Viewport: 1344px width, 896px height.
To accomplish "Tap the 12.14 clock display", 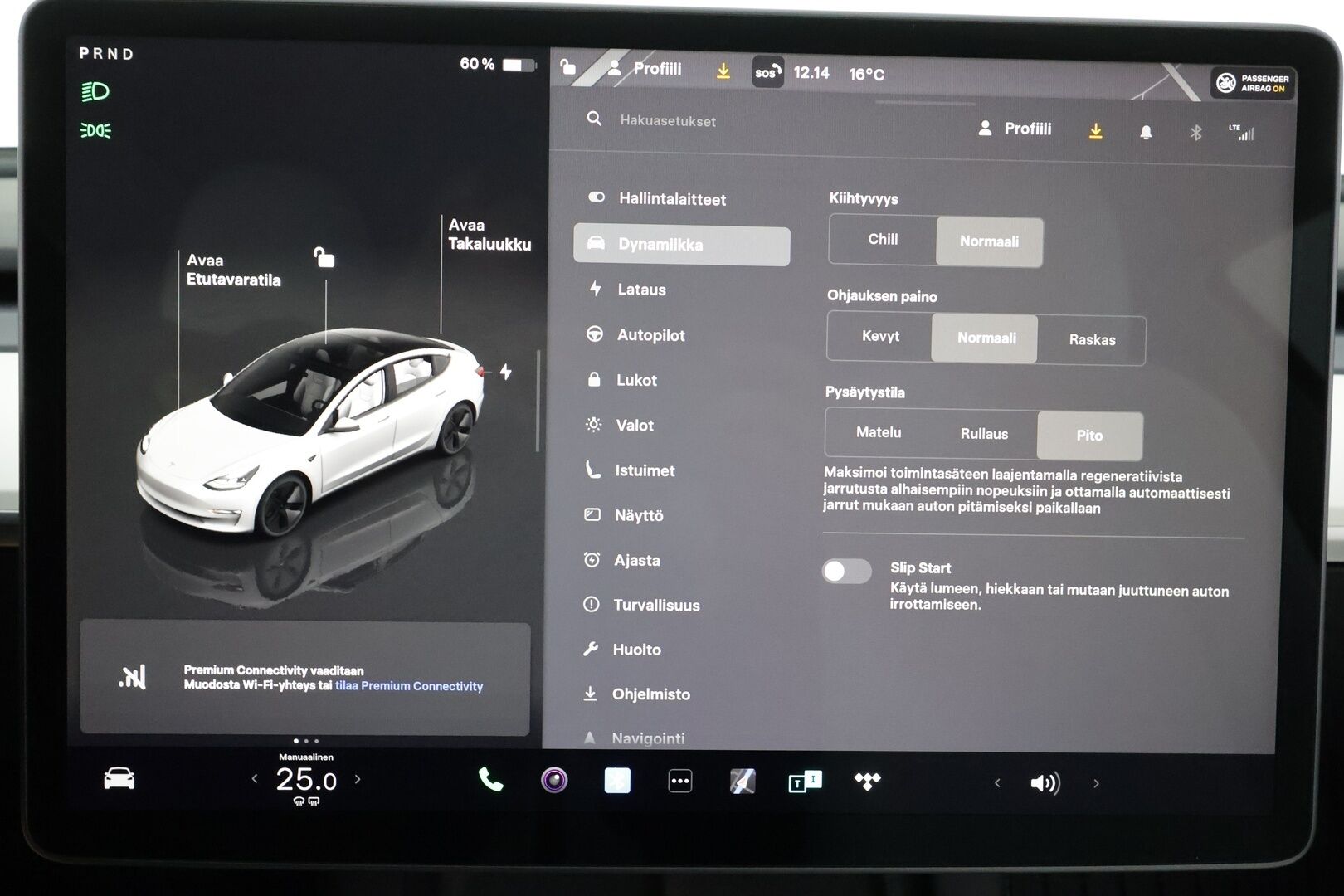I will click(x=811, y=73).
